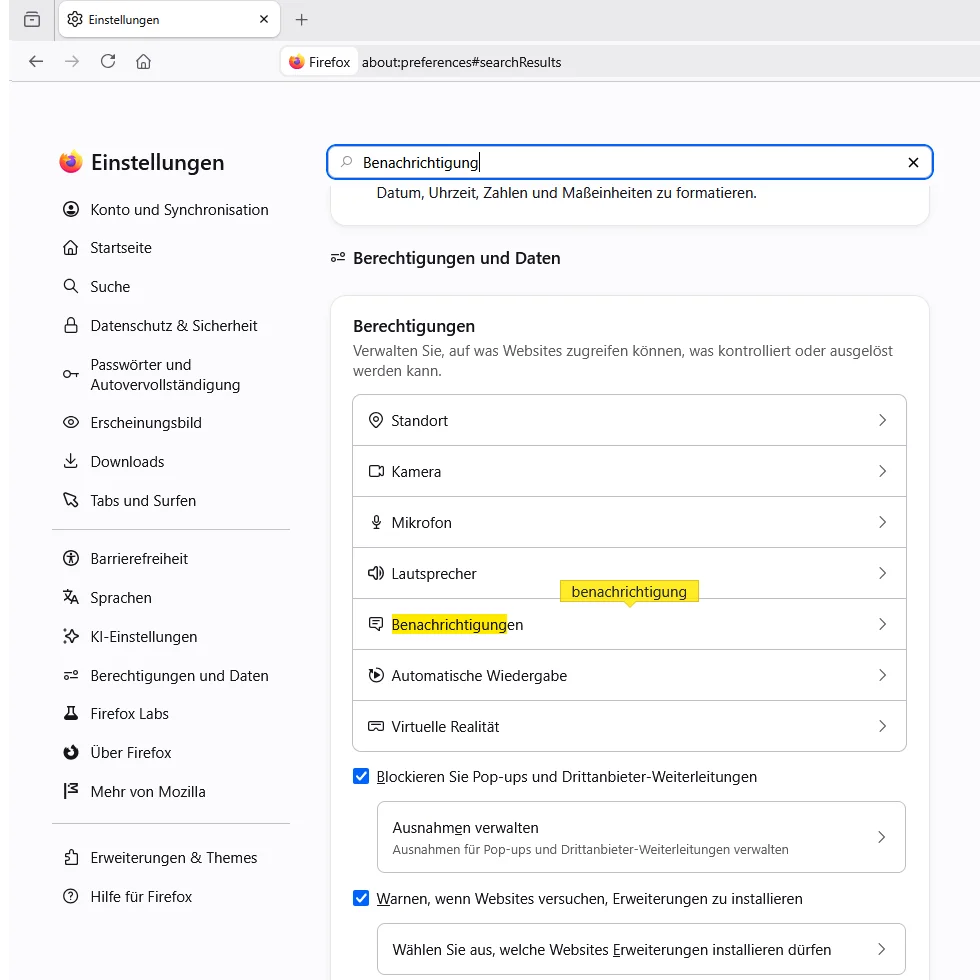Click the download arrow icon next to Downloads
The width and height of the screenshot is (980, 980).
point(71,461)
